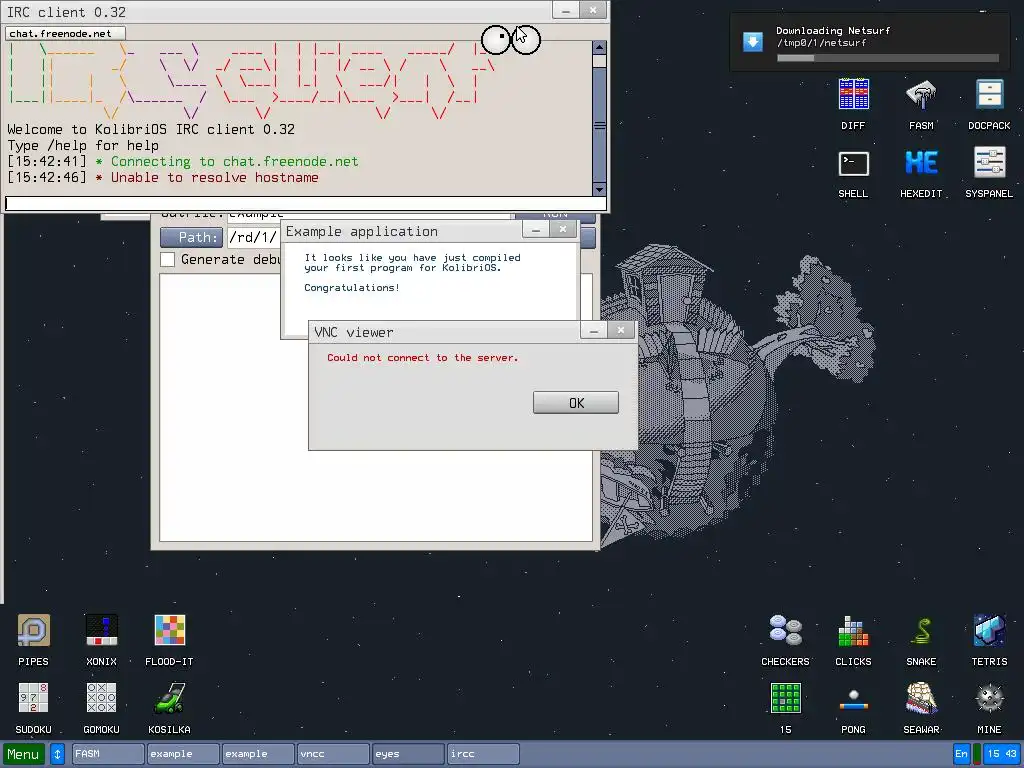Start the XONIX game icon

[101, 630]
